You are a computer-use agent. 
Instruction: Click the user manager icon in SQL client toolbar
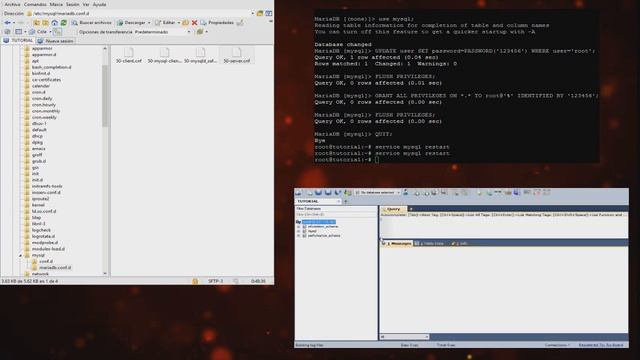[406, 193]
